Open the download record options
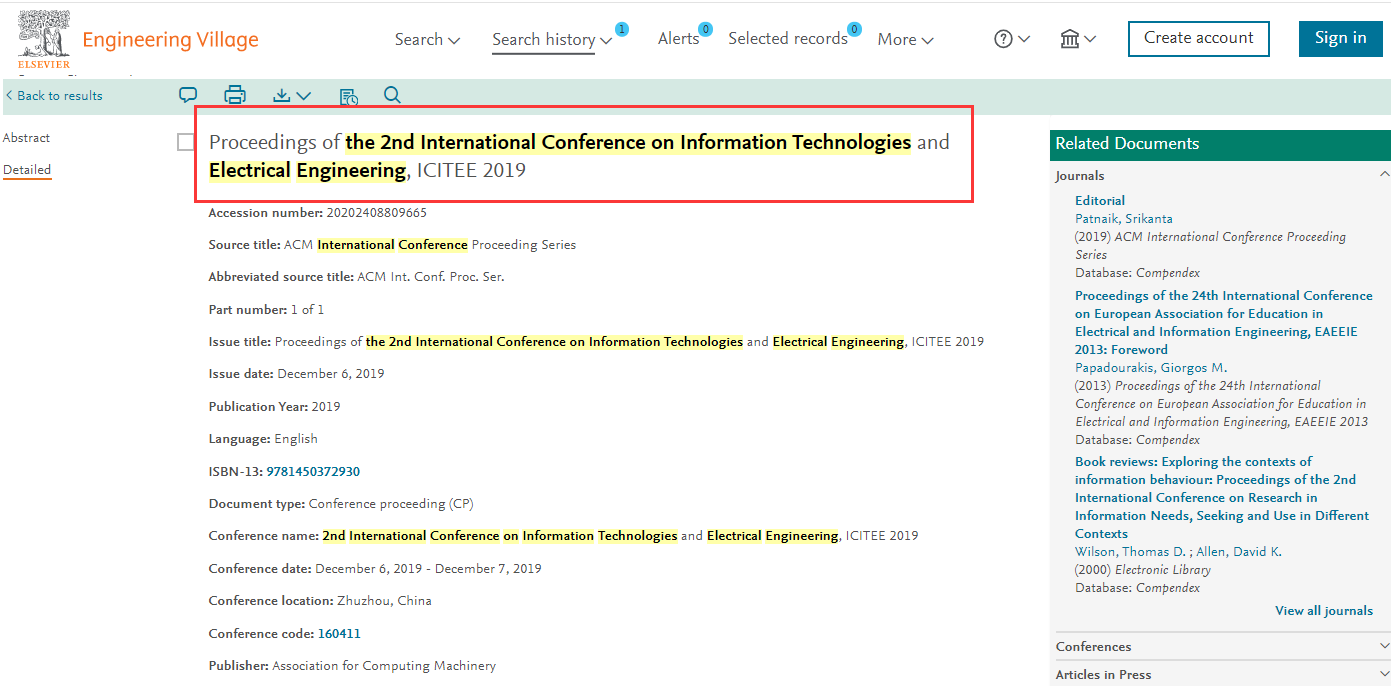Viewport: 1391px width, 686px height. [x=291, y=95]
